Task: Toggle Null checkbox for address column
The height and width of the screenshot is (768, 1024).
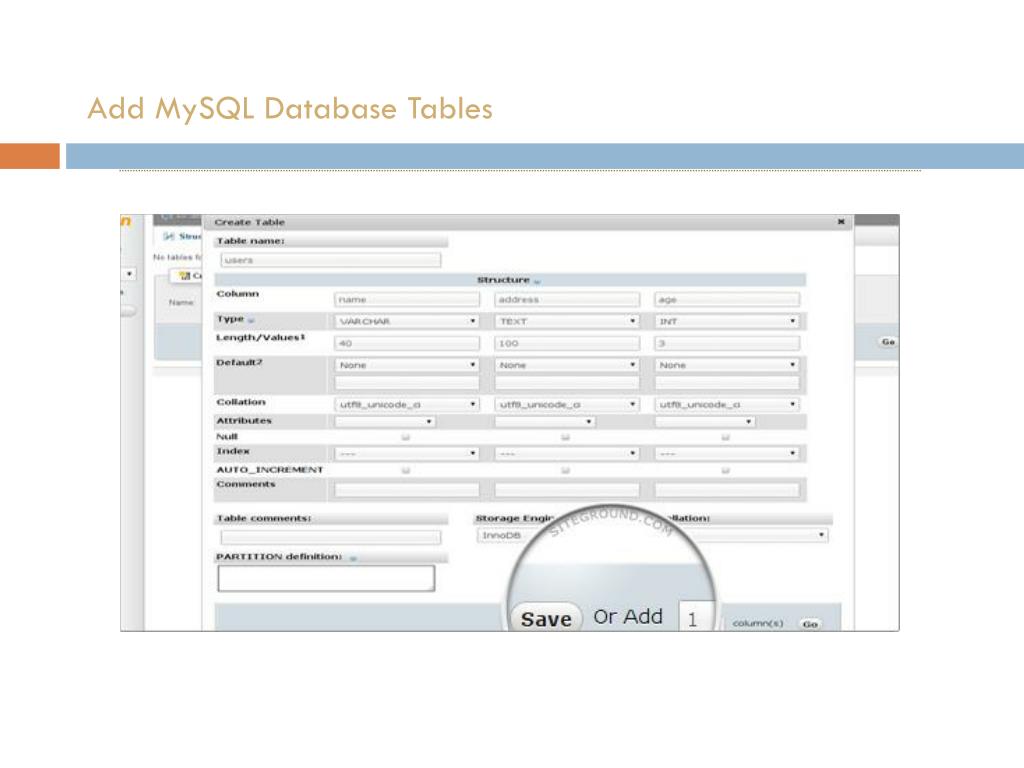Action: point(566,437)
